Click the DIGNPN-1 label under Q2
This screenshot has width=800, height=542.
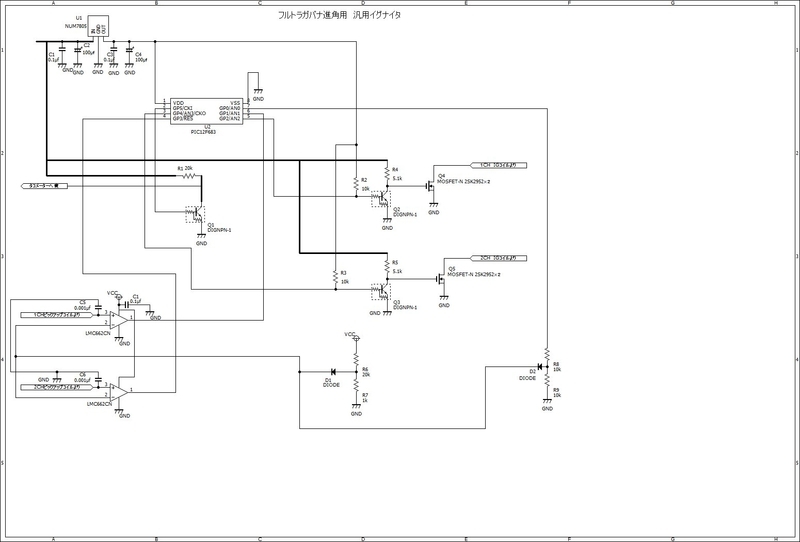click(405, 215)
